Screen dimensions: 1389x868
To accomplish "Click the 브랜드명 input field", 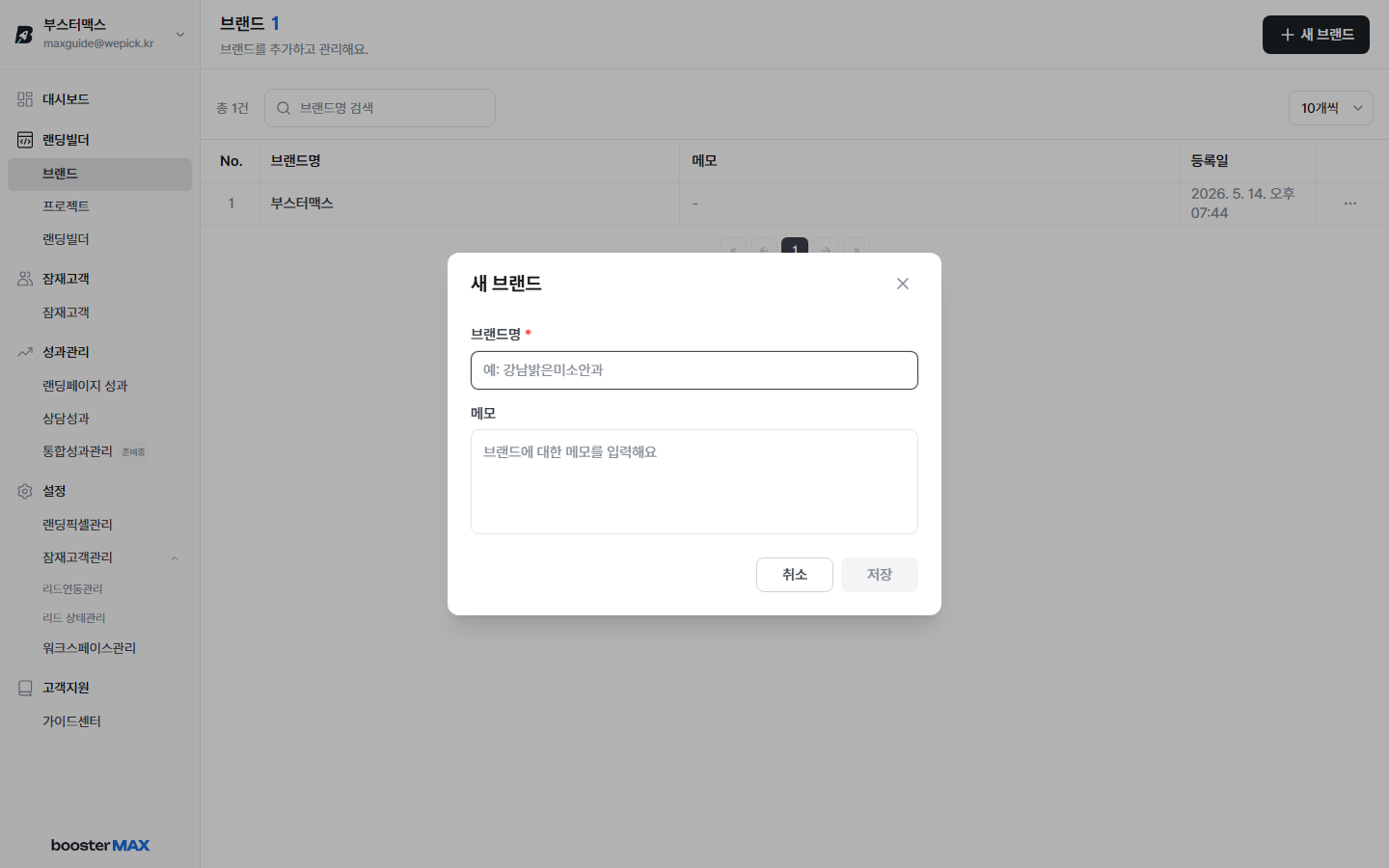I will pos(694,370).
